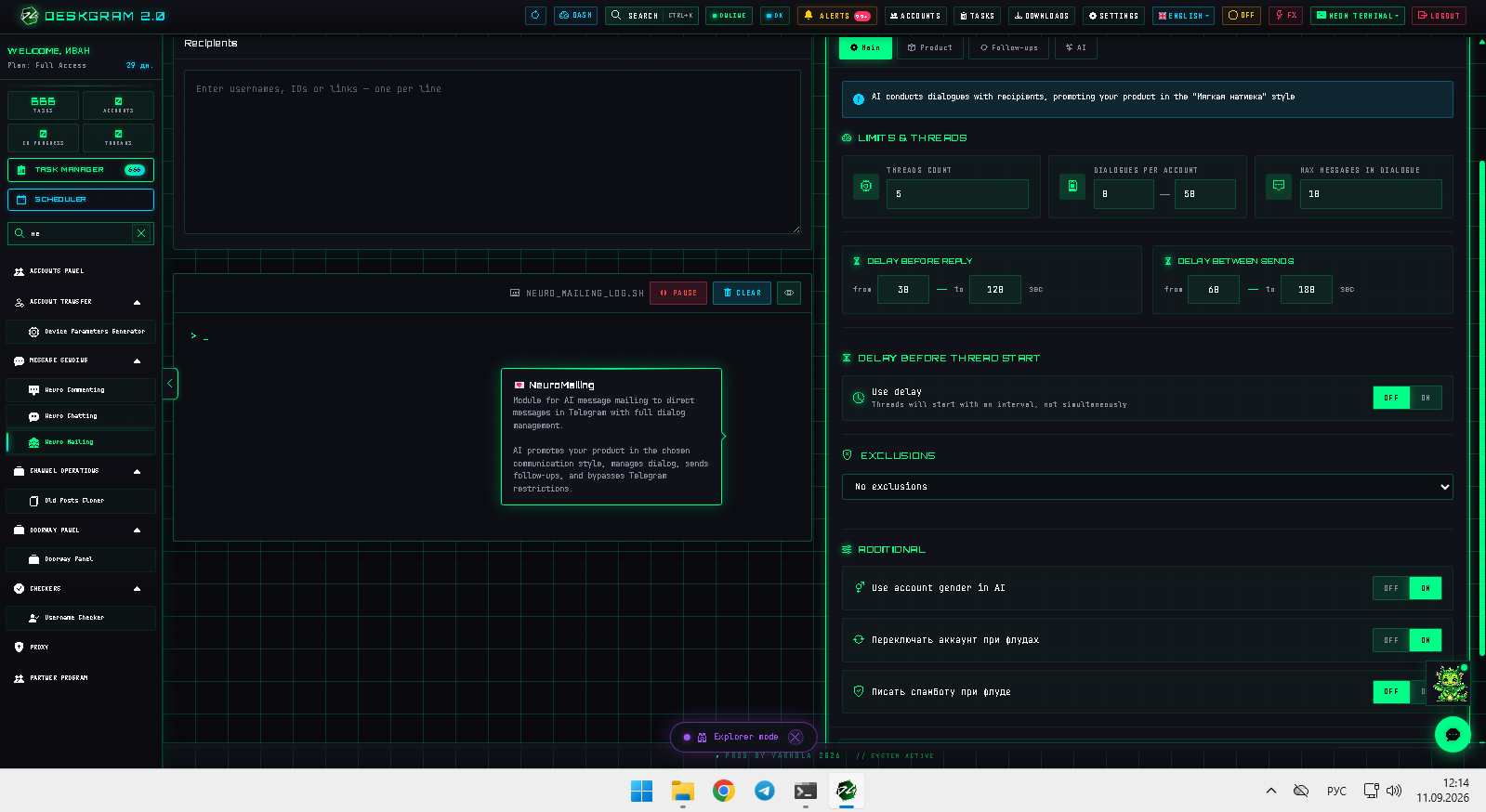Screen dimensions: 1486x812
Task: Toggle the OFF button in top bar
Action: pyautogui.click(x=1242, y=16)
